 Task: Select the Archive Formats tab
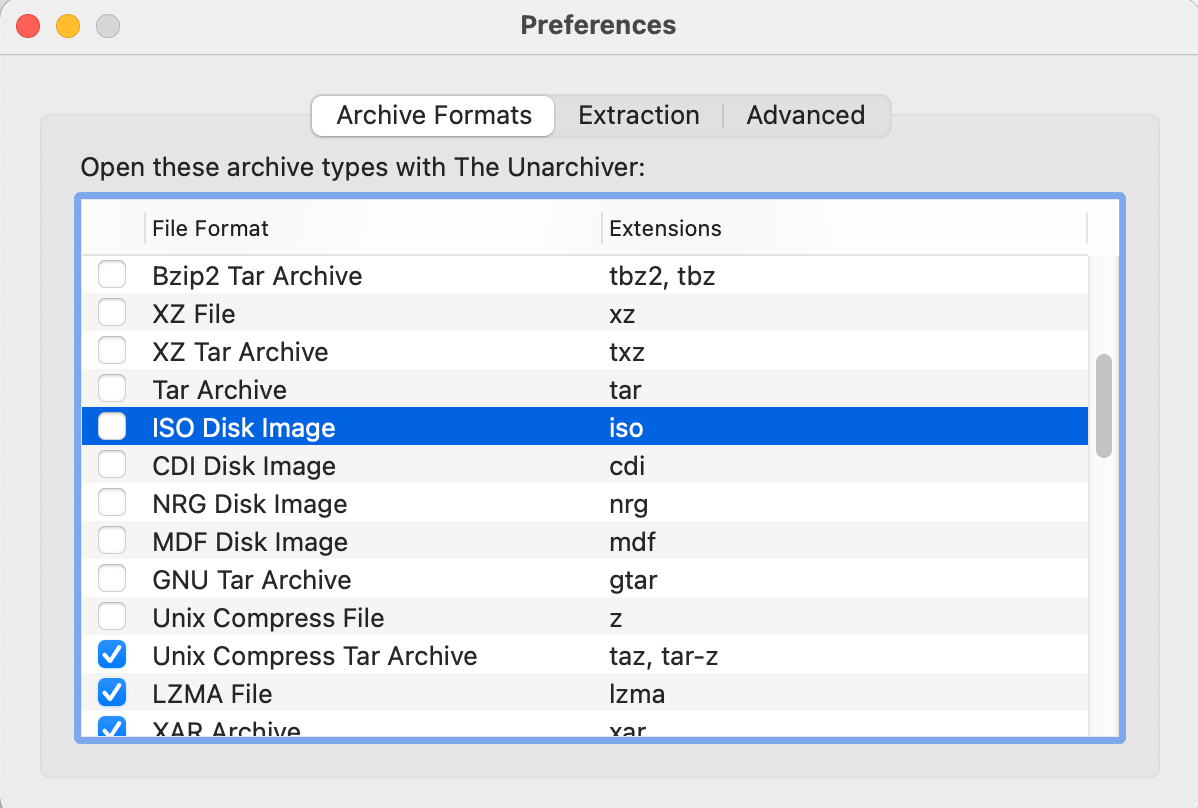click(x=432, y=115)
